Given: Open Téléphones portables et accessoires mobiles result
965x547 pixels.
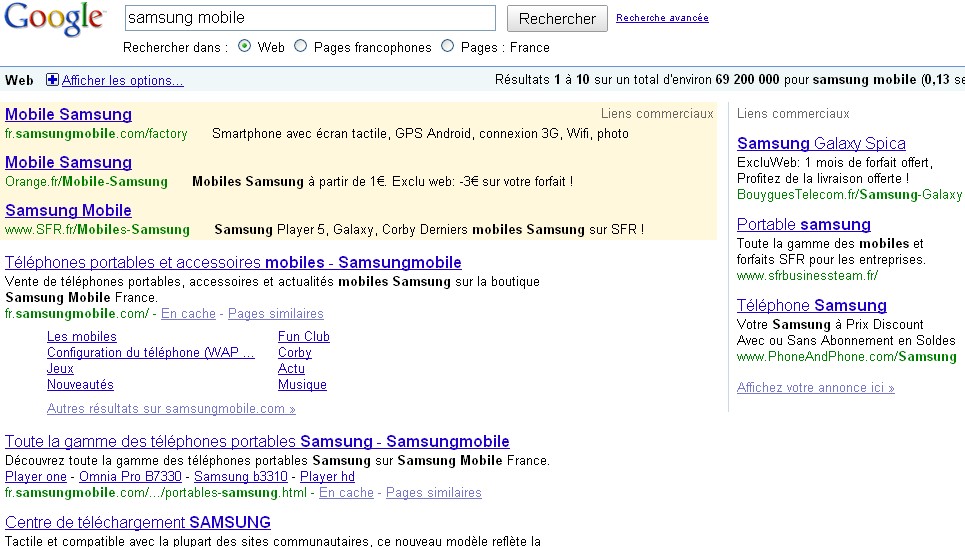Looking at the screenshot, I should [x=233, y=263].
